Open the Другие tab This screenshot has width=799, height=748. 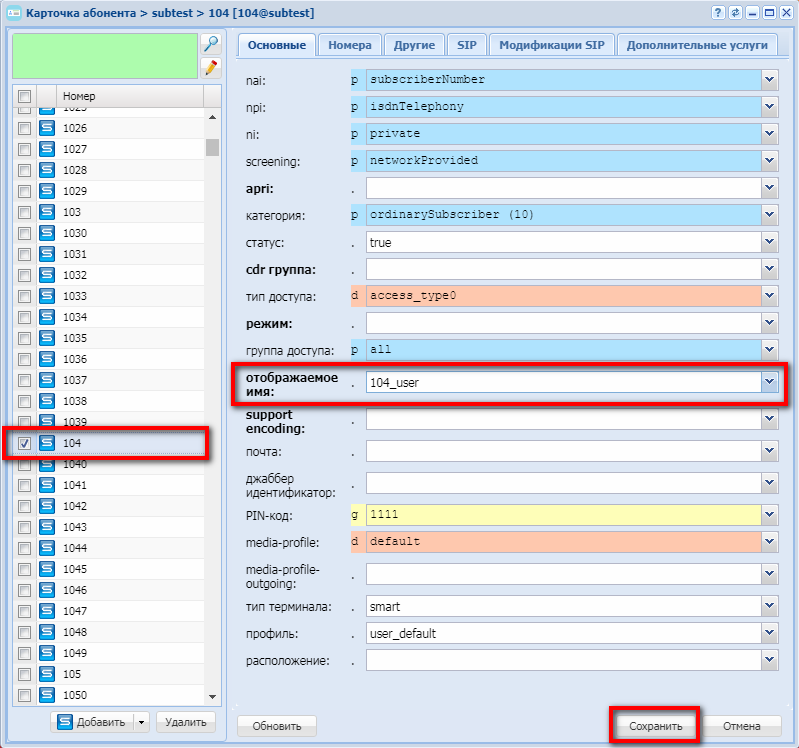(x=414, y=45)
